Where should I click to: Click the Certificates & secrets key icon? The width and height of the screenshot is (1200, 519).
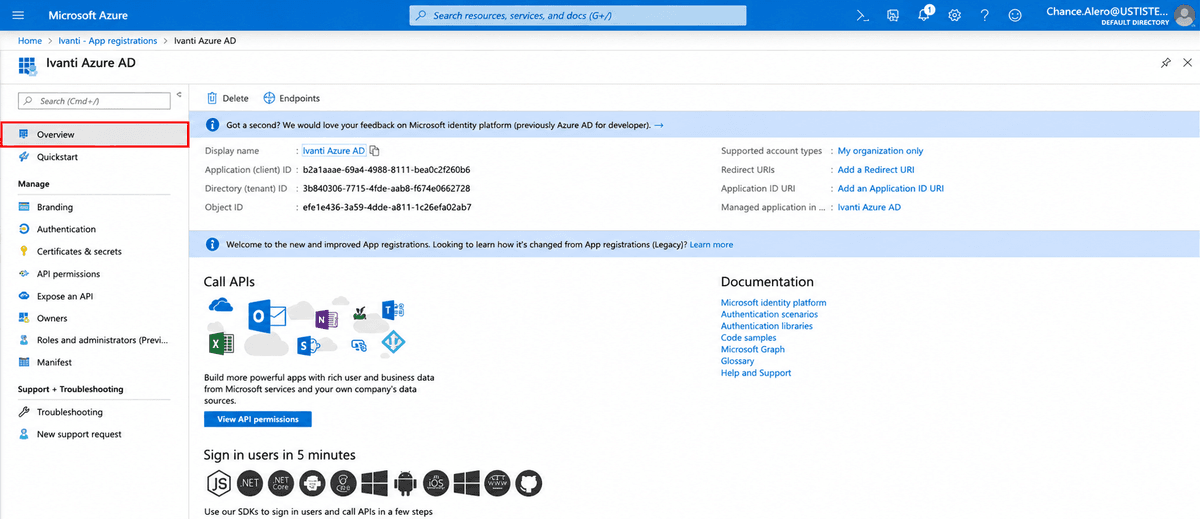pos(24,251)
